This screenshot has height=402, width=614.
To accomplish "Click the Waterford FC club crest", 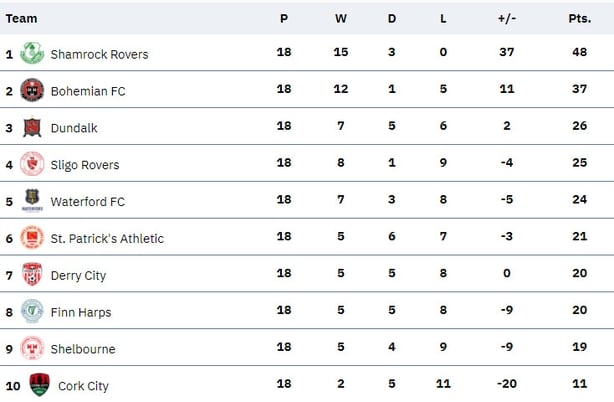I will (32, 201).
